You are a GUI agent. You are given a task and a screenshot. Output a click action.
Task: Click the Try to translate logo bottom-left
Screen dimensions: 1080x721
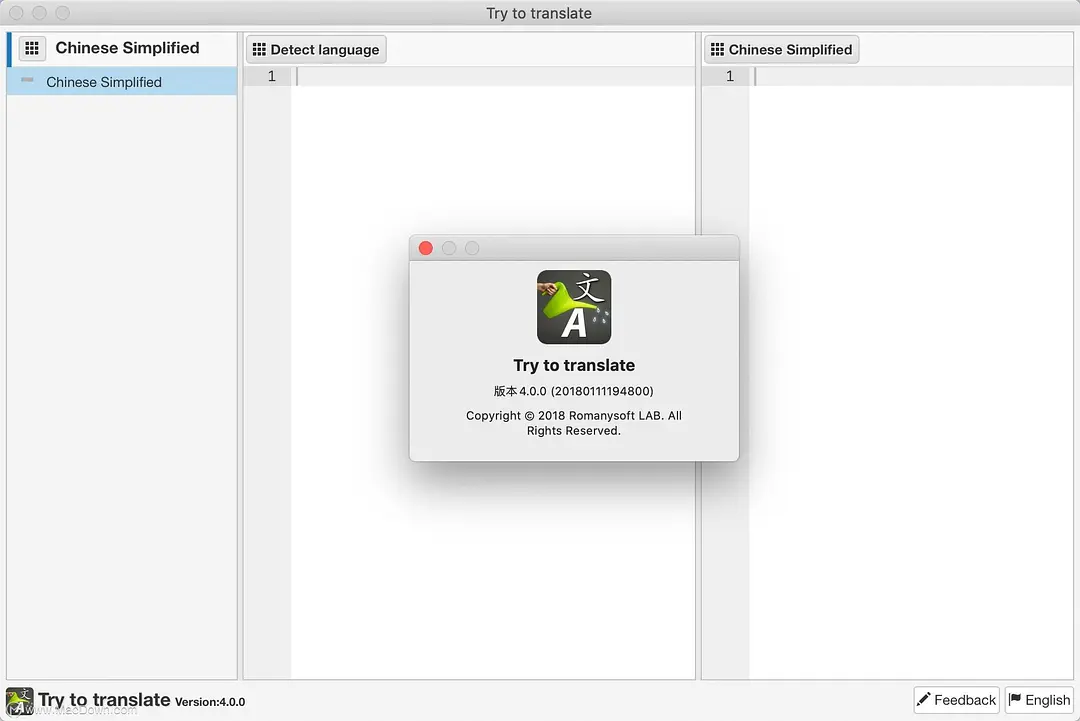[20, 700]
